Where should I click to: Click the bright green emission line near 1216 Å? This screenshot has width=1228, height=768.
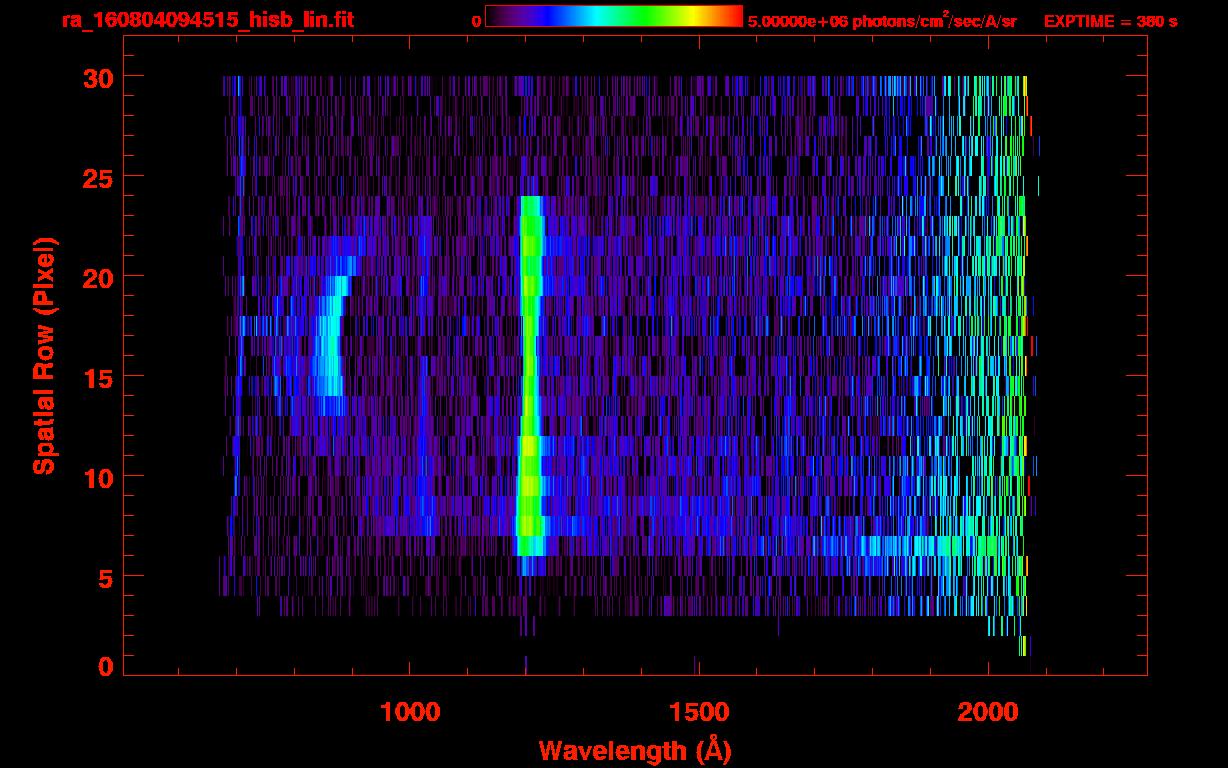pyautogui.click(x=530, y=376)
